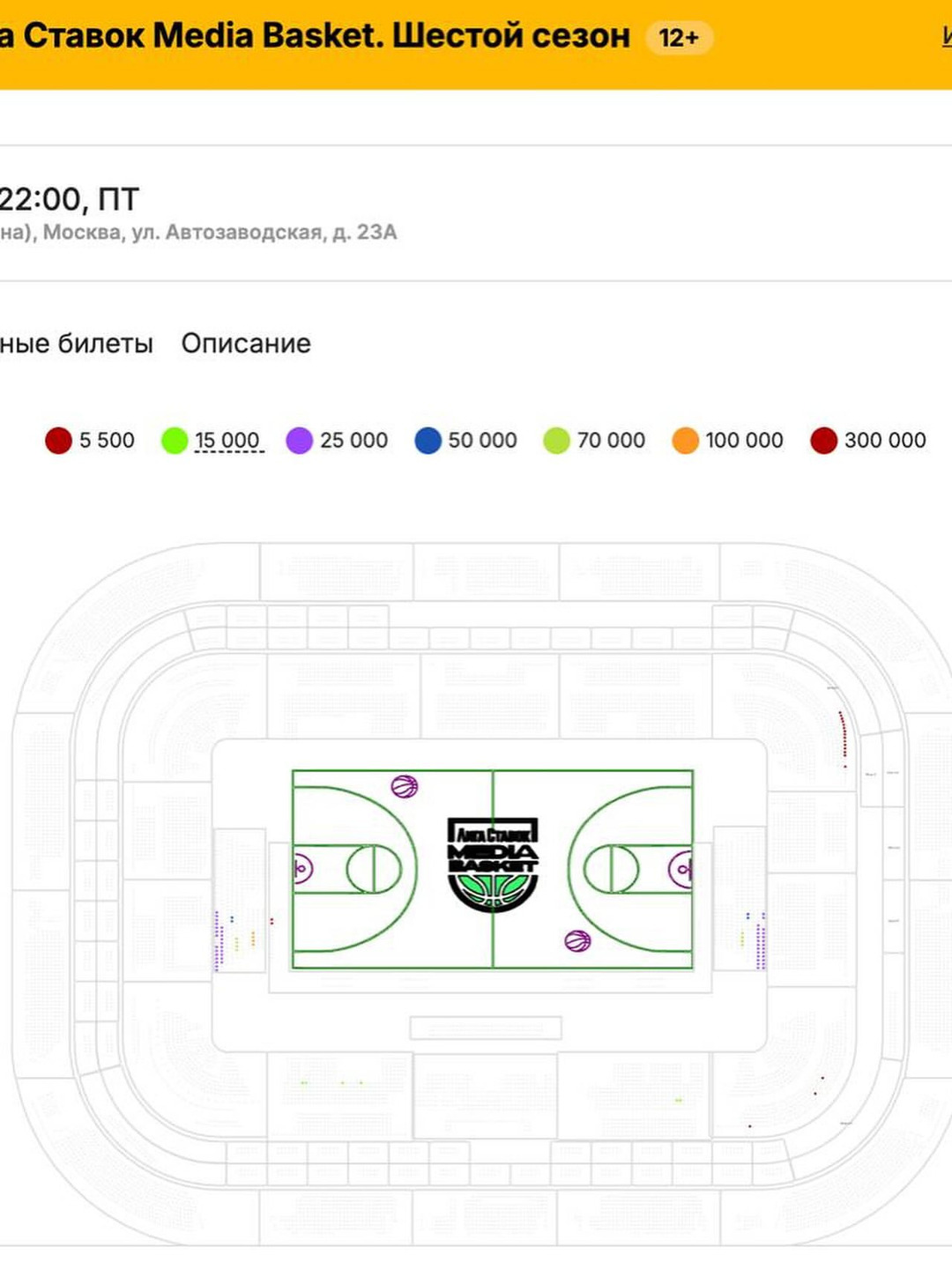The width and height of the screenshot is (952, 1262).
Task: Pick the 70 000 price swatch
Action: (556, 441)
